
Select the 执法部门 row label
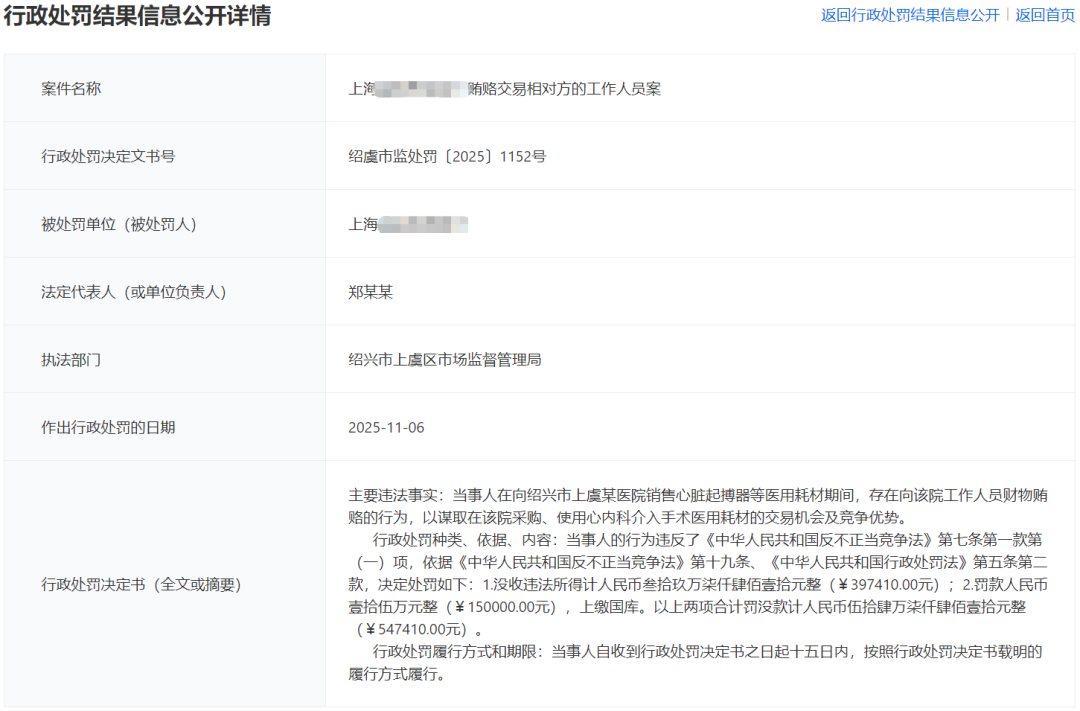click(x=71, y=359)
